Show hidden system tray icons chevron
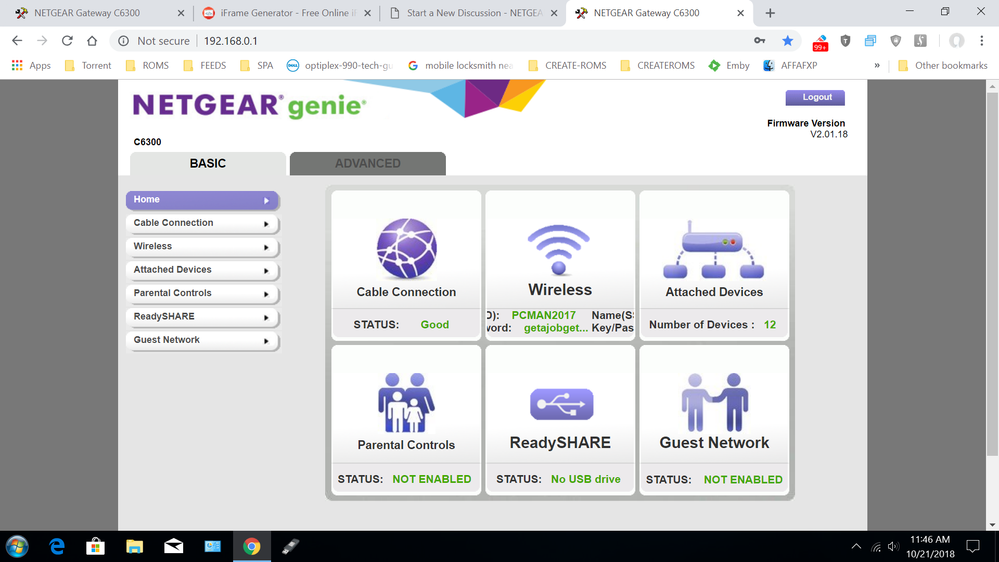Viewport: 999px width, 562px height. click(856, 547)
